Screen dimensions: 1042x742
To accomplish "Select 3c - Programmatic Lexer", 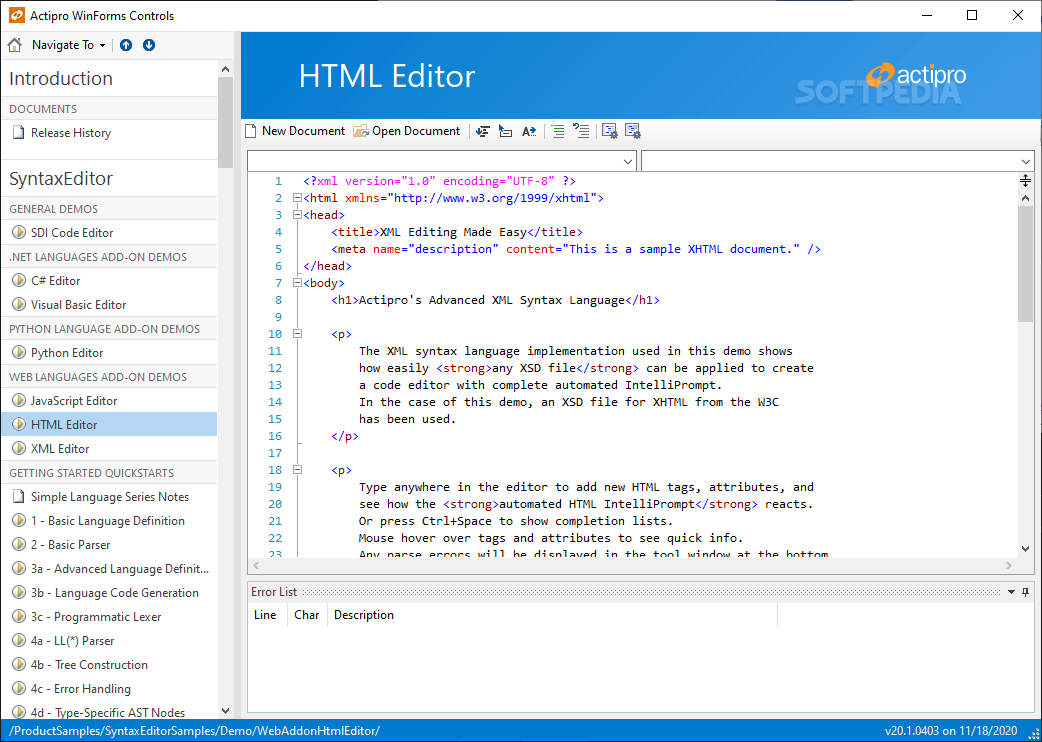I will pos(109,616).
